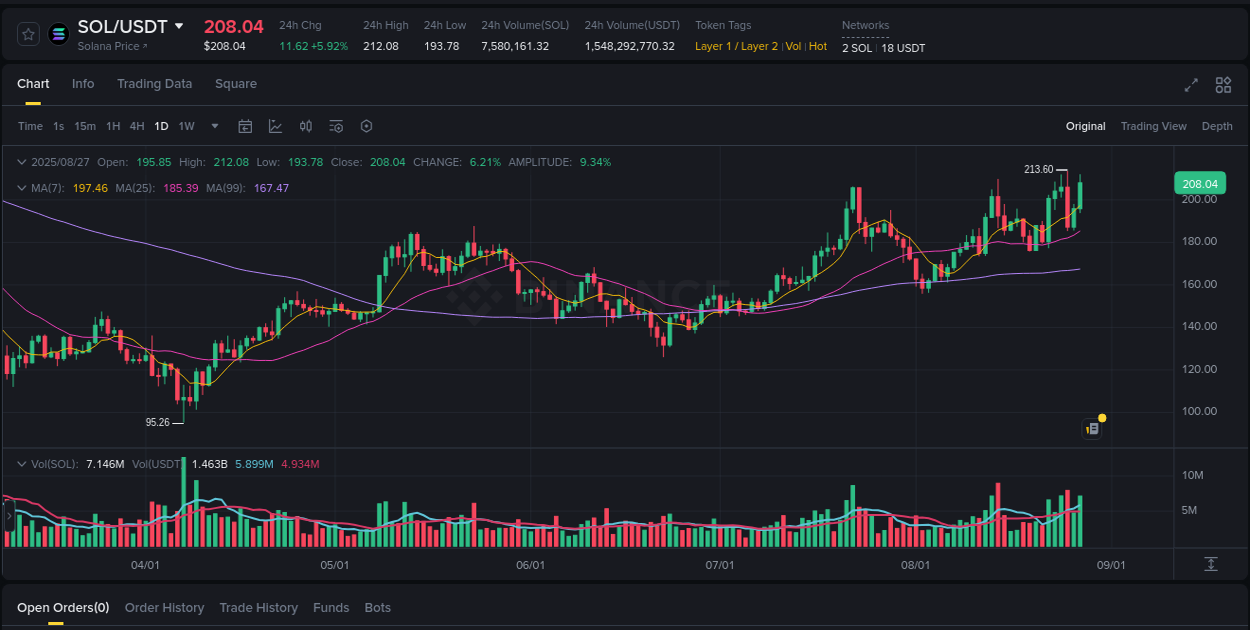The image size is (1250, 630).
Task: Collapse the moving averages row
Action: tap(22, 187)
